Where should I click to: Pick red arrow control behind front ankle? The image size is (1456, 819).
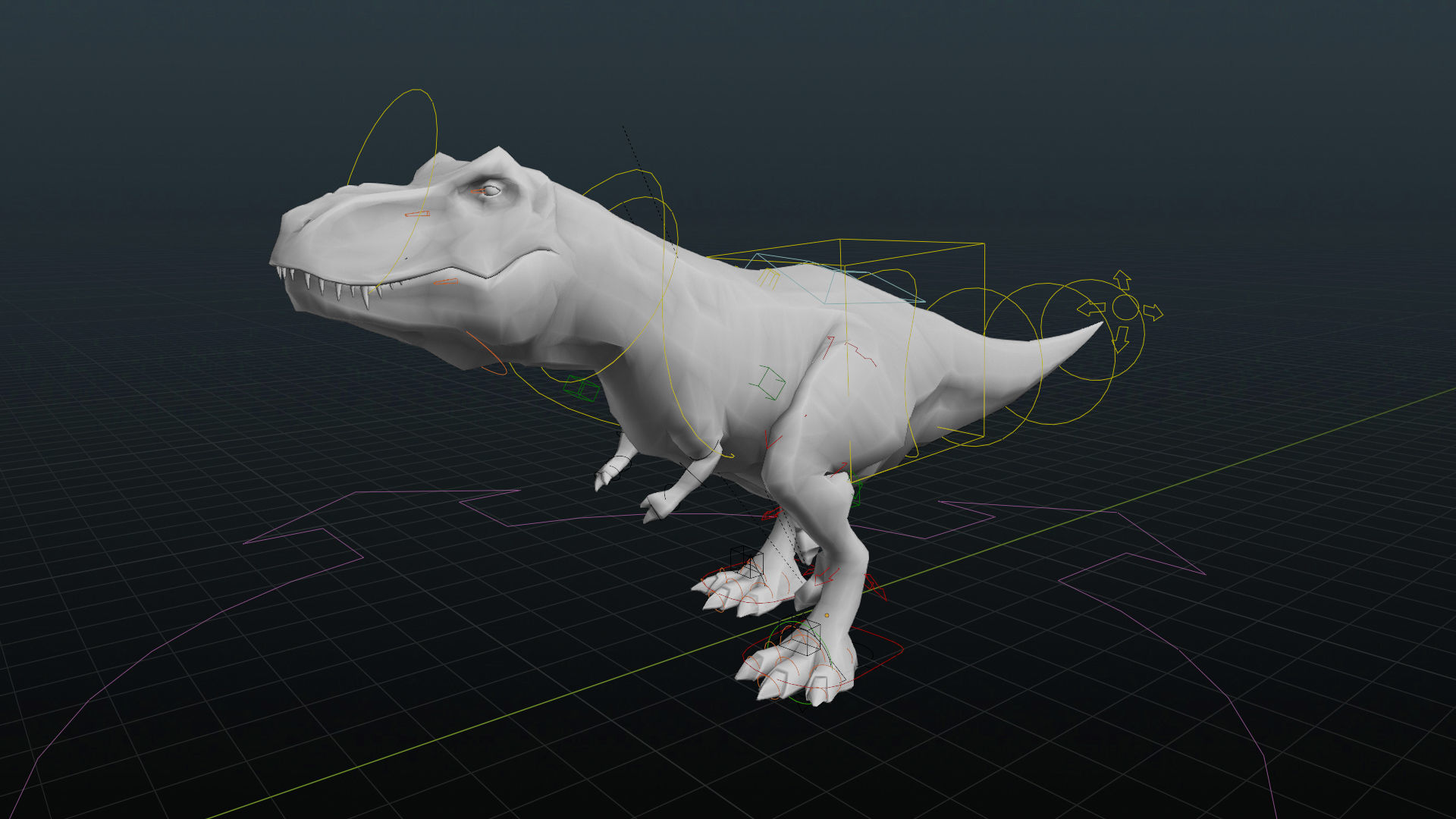coord(874,585)
